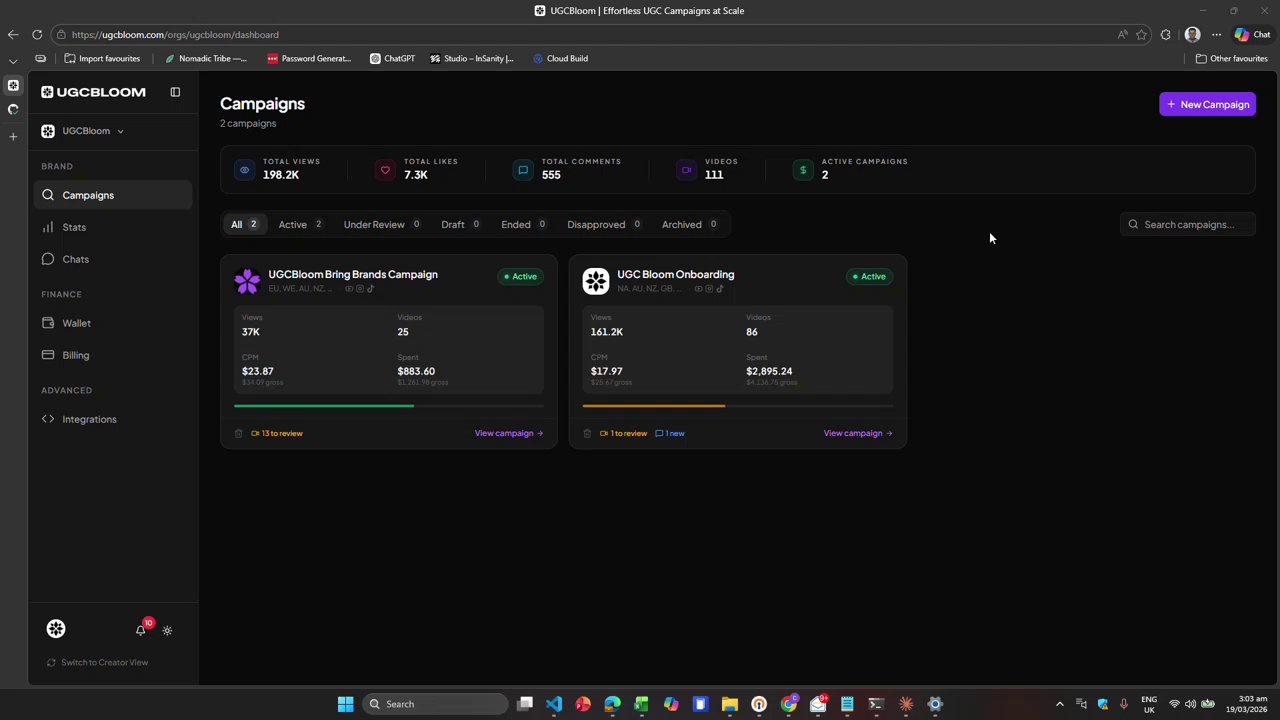Collapse the sidebar using the panel toggle icon
Screen dimensions: 1280x720
[x=175, y=92]
